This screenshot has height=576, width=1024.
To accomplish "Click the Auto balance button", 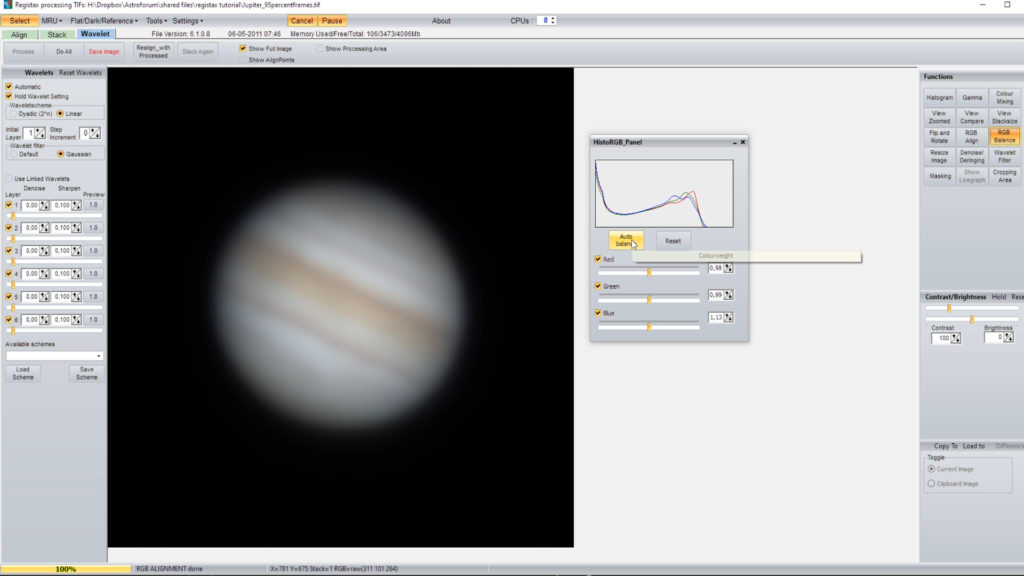I will (x=626, y=240).
